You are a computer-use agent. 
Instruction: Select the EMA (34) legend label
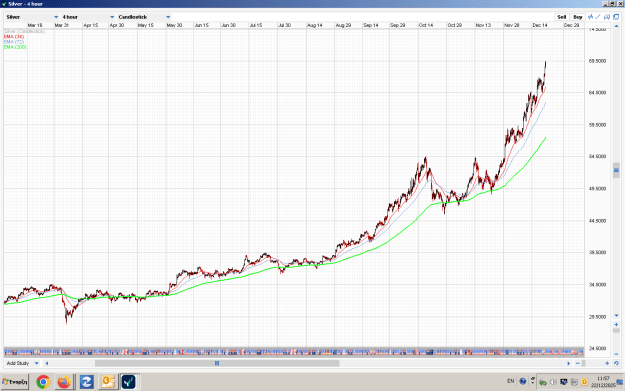[14, 37]
